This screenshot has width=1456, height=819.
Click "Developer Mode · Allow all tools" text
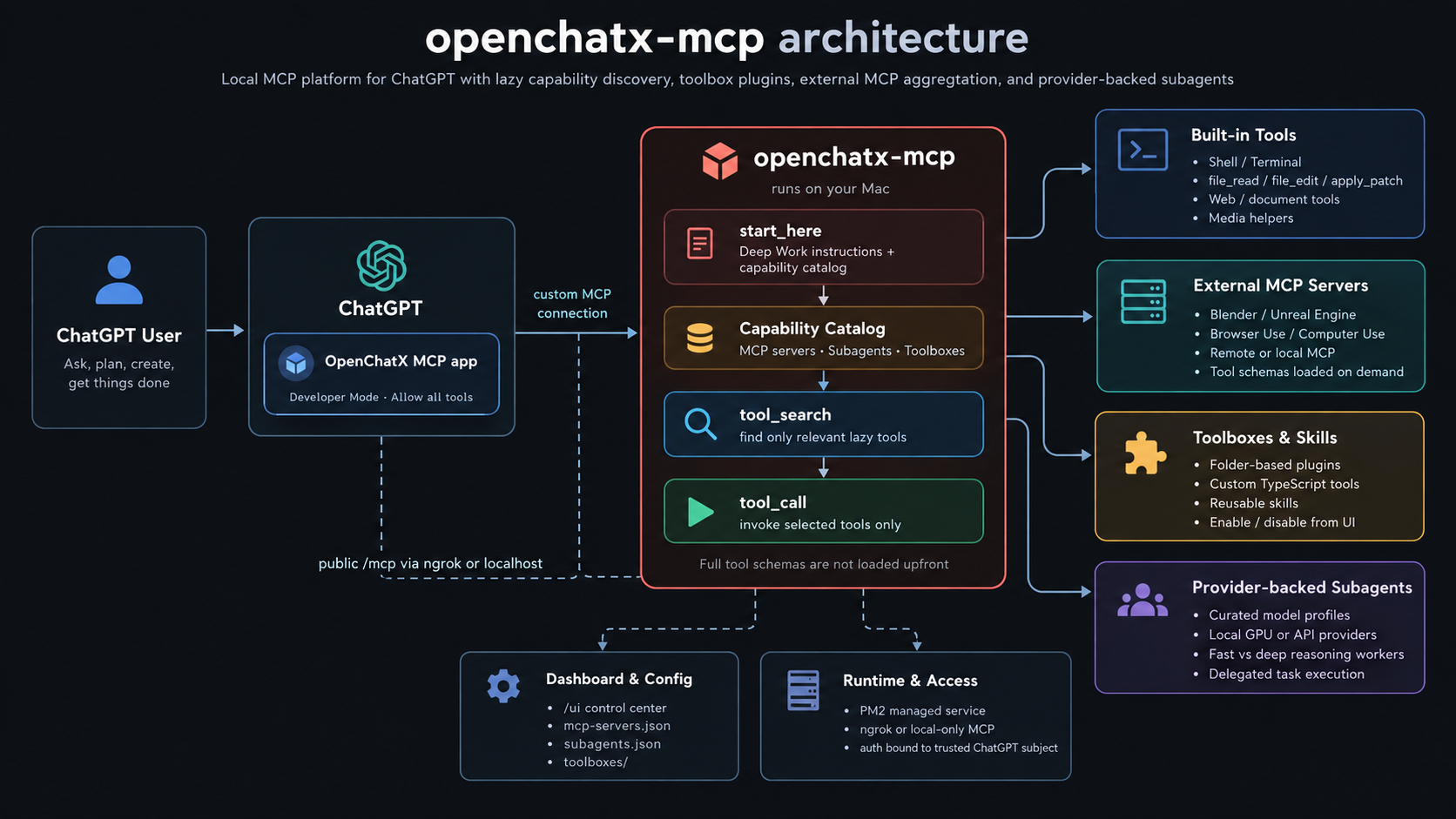pyautogui.click(x=381, y=397)
